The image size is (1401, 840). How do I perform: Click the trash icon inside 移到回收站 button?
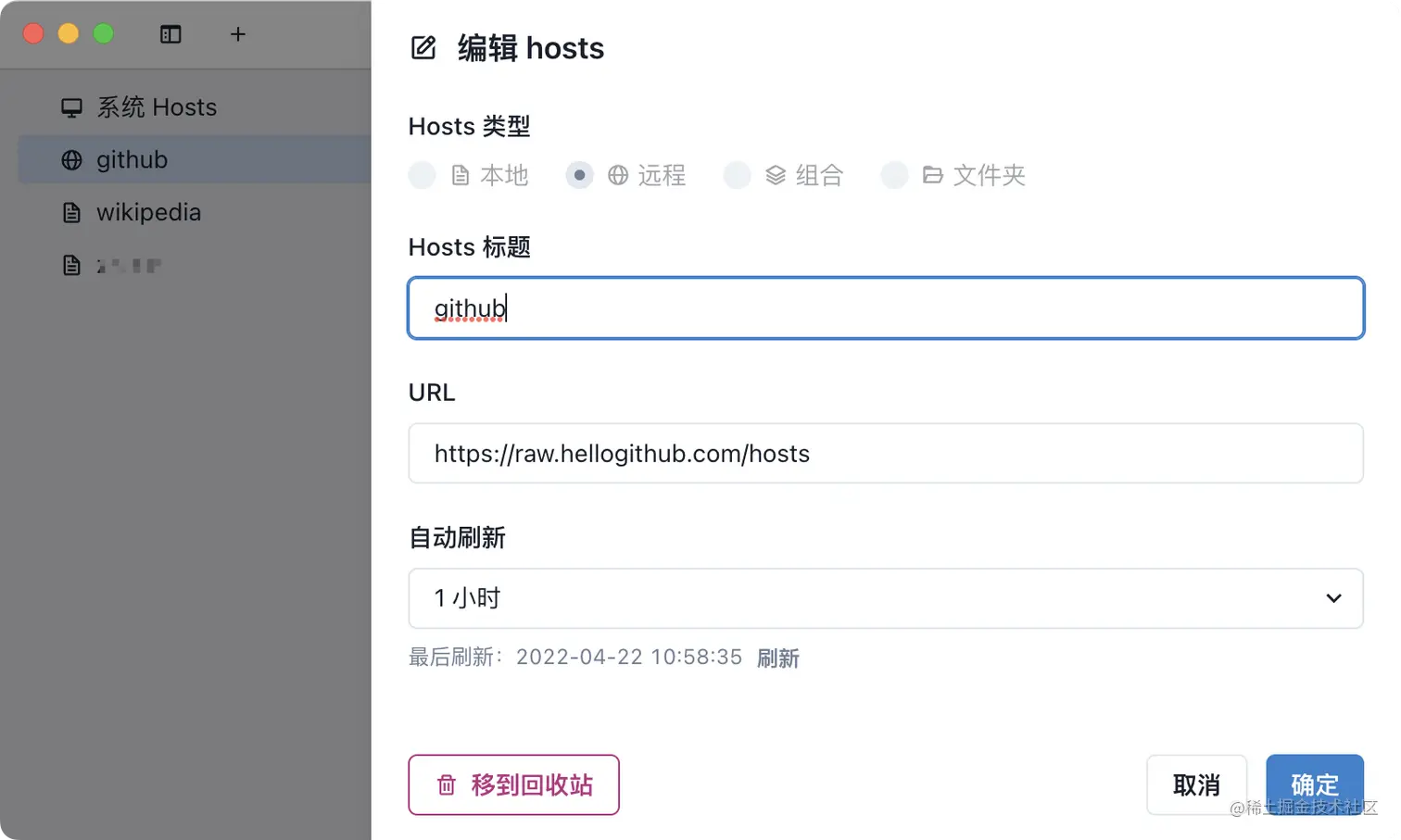[x=447, y=784]
